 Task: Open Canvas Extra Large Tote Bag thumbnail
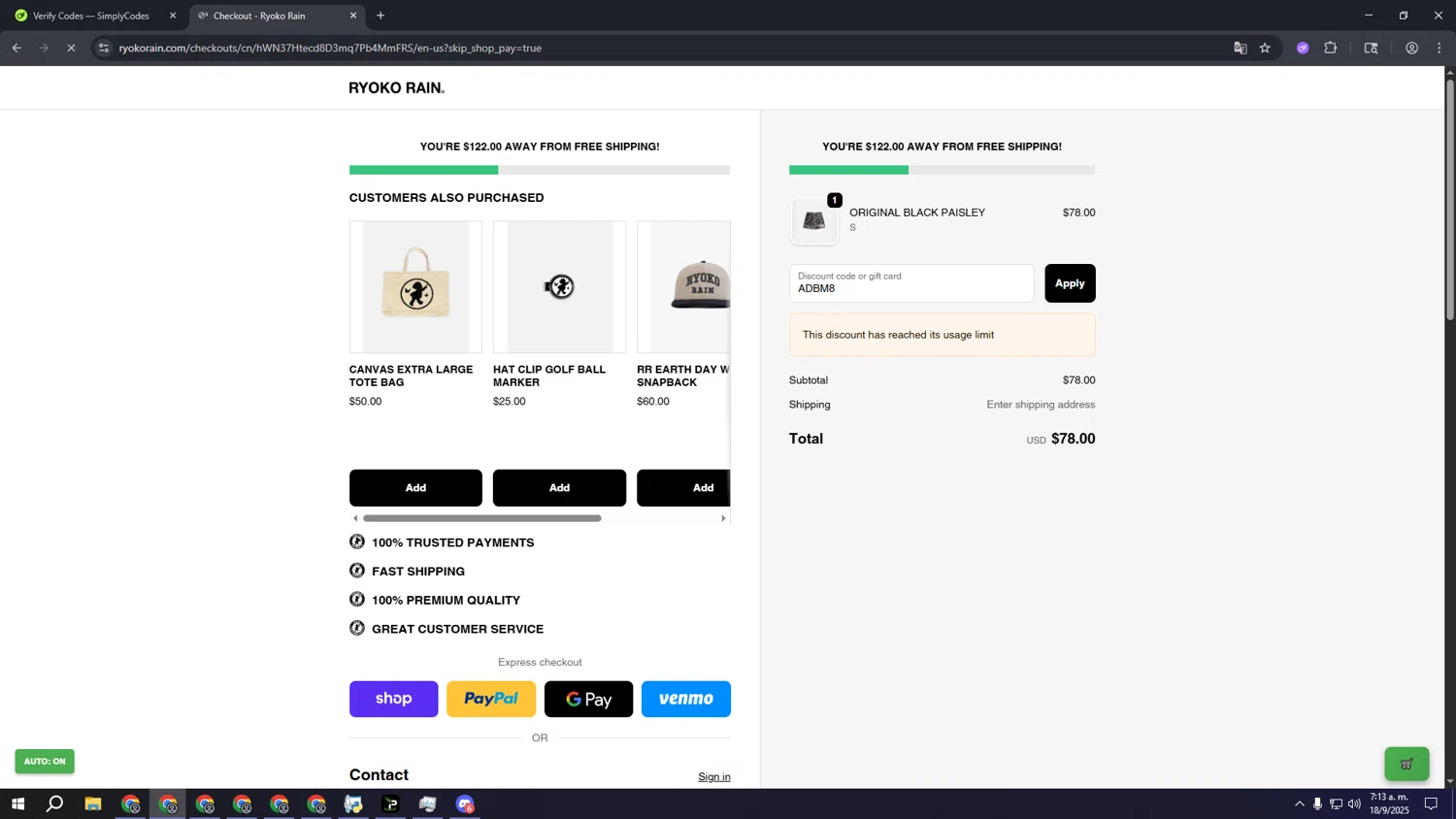415,287
